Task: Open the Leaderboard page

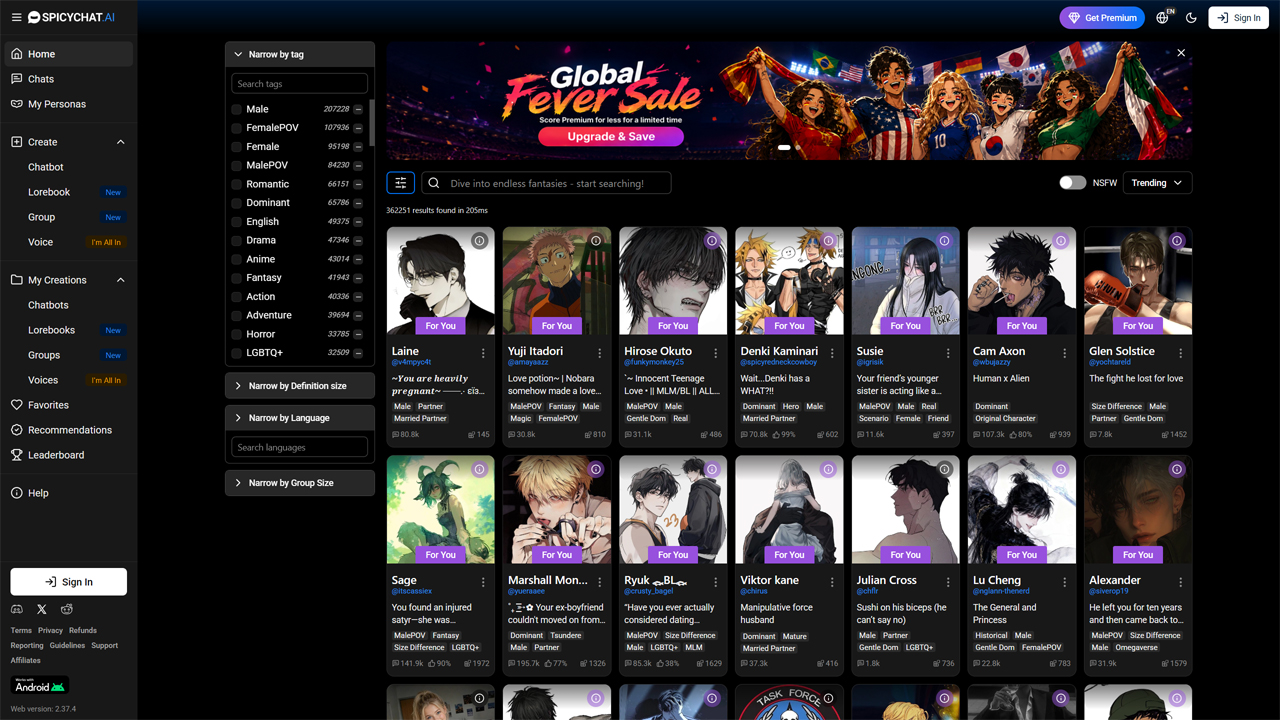Action: pos(69,455)
